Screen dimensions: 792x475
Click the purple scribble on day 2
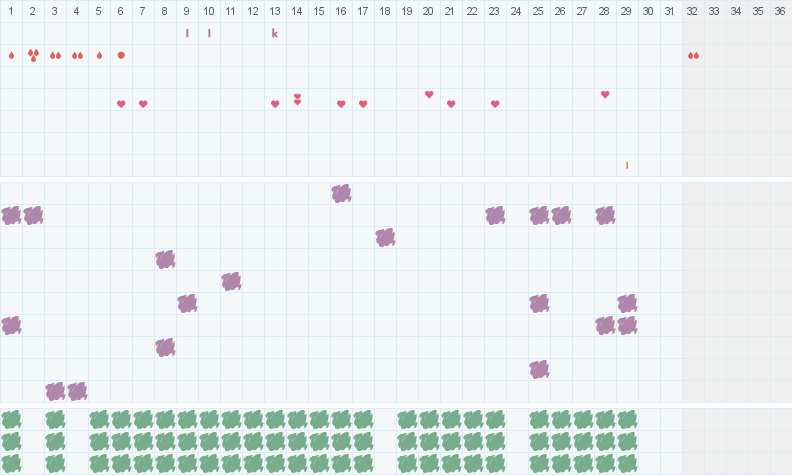(x=33, y=216)
